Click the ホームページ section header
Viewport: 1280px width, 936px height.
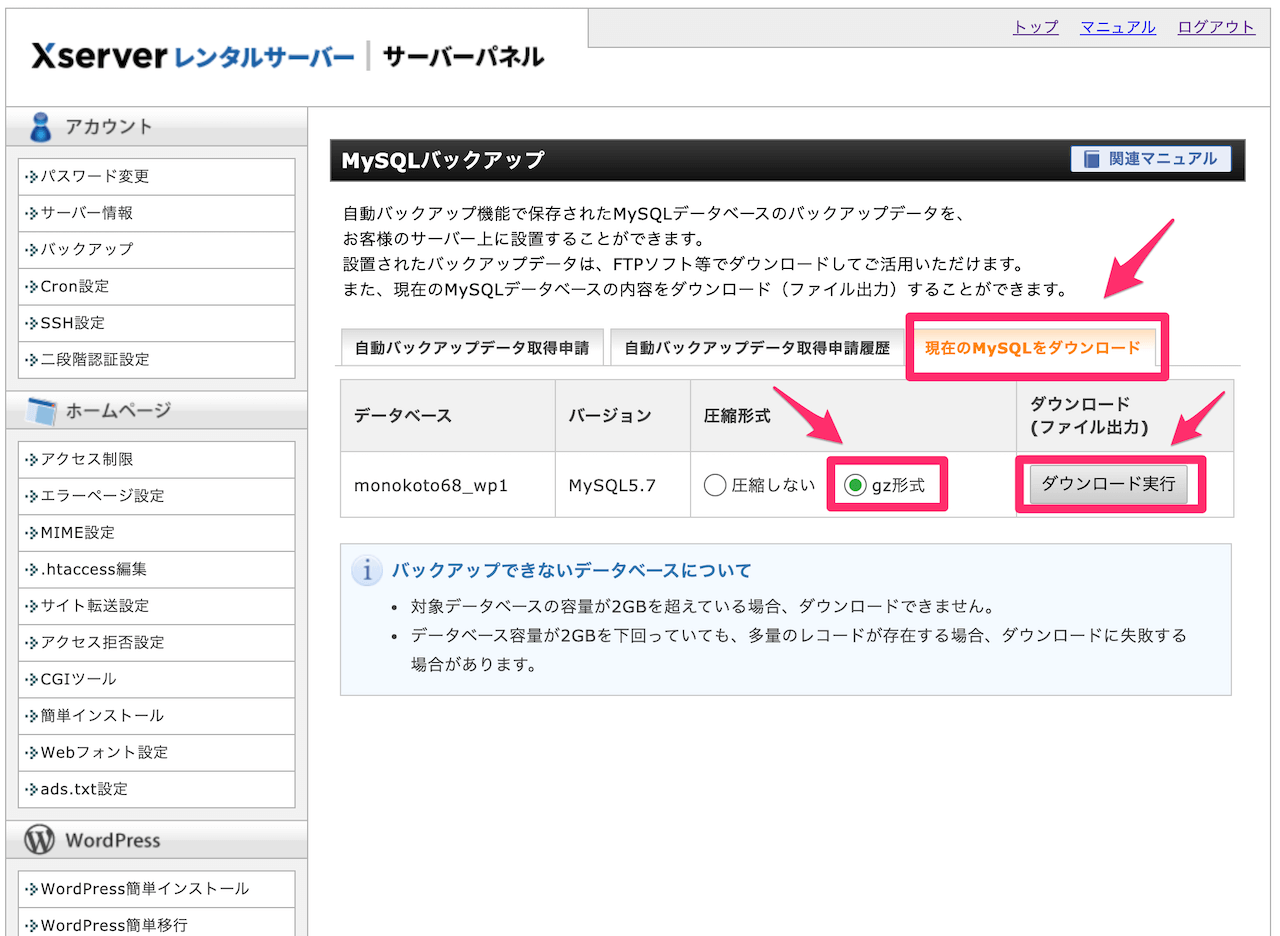tap(157, 410)
